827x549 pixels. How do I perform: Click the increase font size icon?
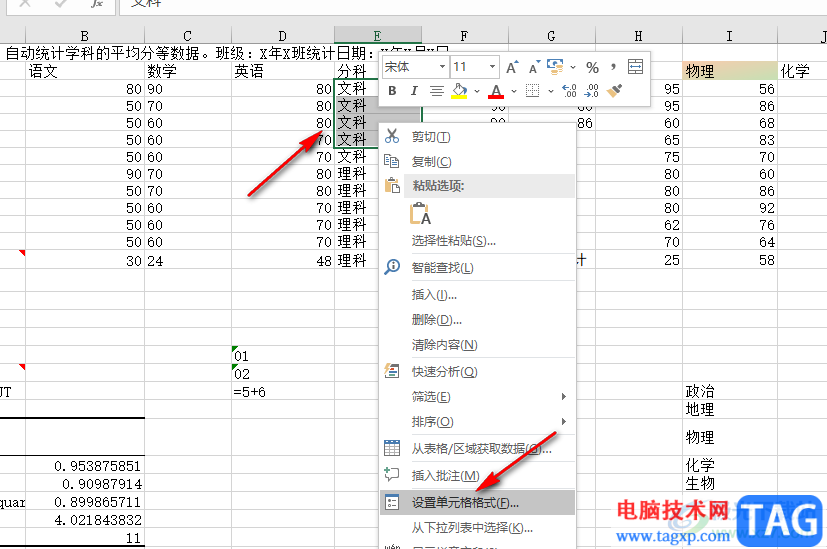(511, 68)
